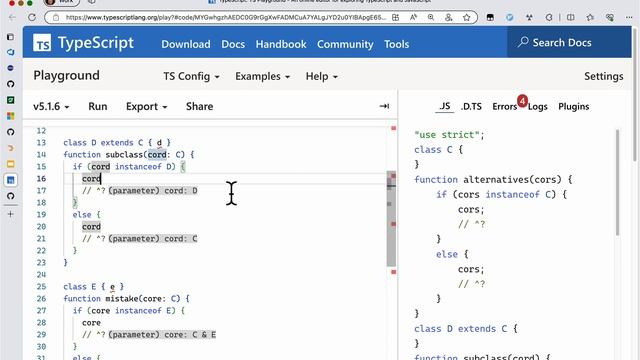View site info via the address bar lock icon

tap(56, 18)
